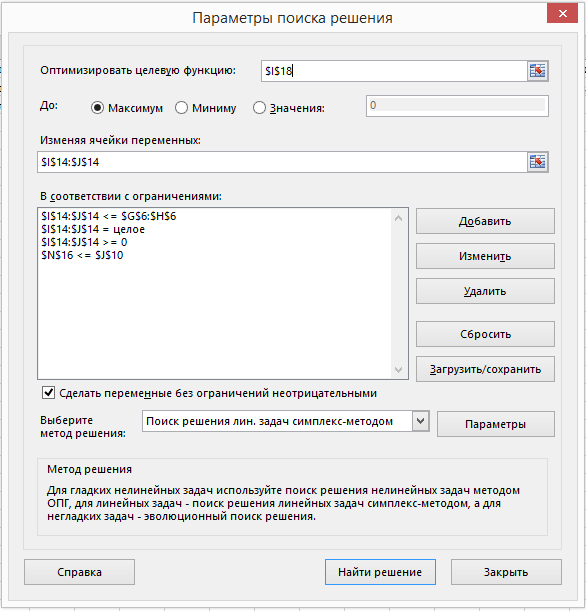Click range selector icon for objective cell

537,71
